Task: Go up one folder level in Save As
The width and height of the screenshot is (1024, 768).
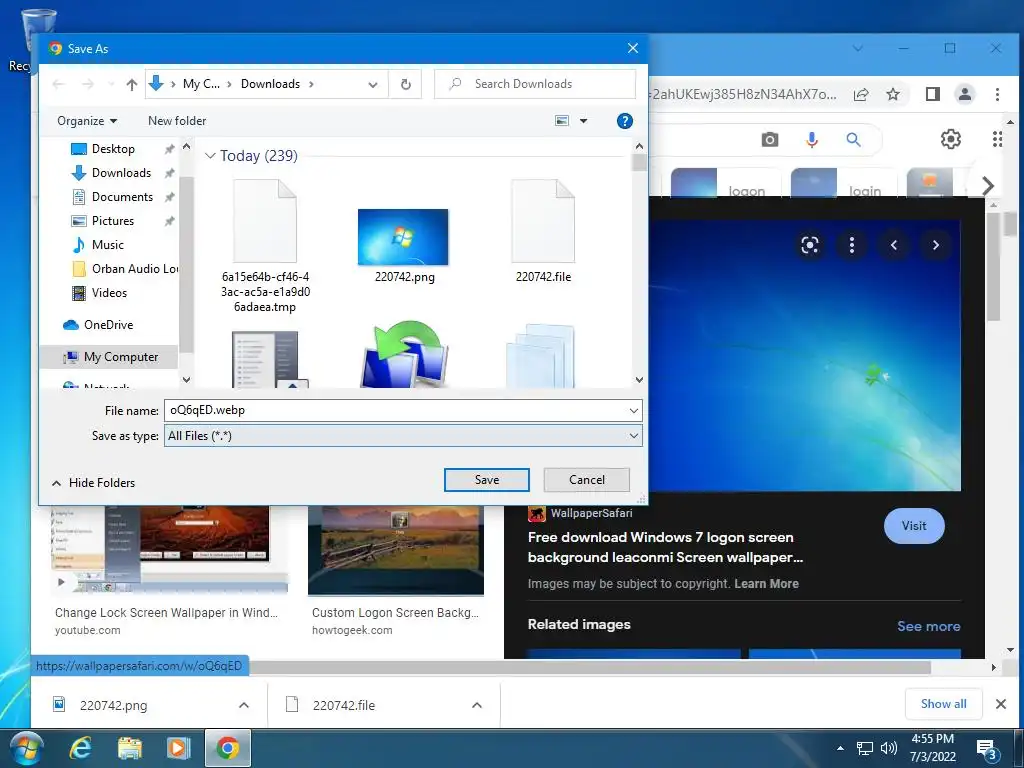Action: [x=132, y=84]
